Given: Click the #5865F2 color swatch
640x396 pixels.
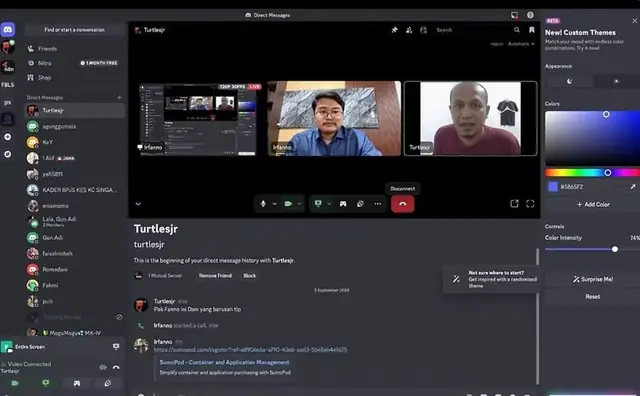Looking at the screenshot, I should point(553,187).
